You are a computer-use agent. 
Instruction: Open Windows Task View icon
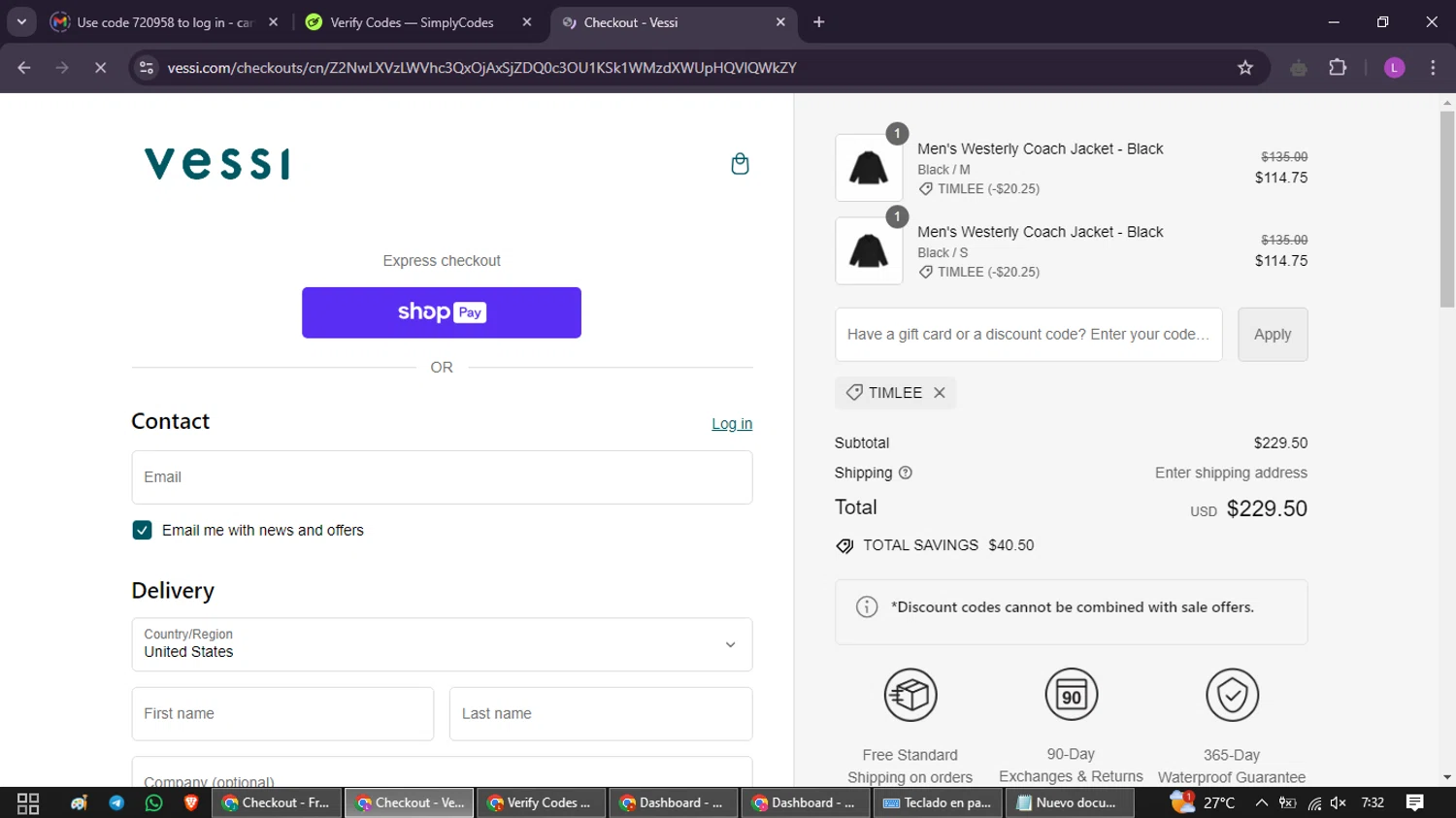click(x=28, y=803)
